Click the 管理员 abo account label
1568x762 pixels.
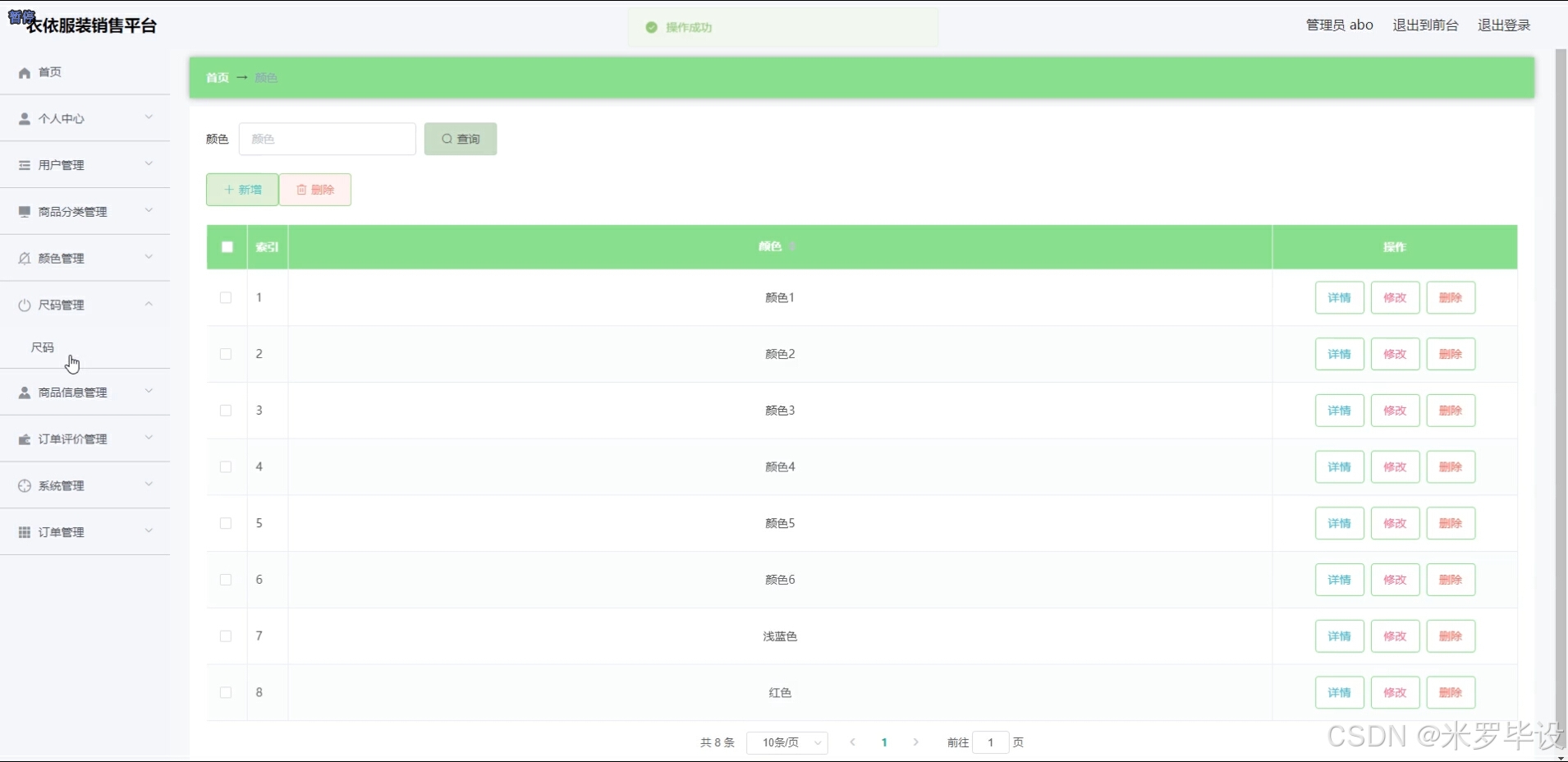coord(1339,25)
